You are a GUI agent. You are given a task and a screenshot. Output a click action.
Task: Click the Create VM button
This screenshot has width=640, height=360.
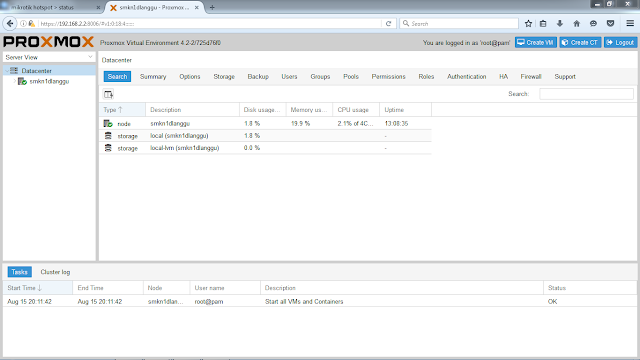pos(536,42)
